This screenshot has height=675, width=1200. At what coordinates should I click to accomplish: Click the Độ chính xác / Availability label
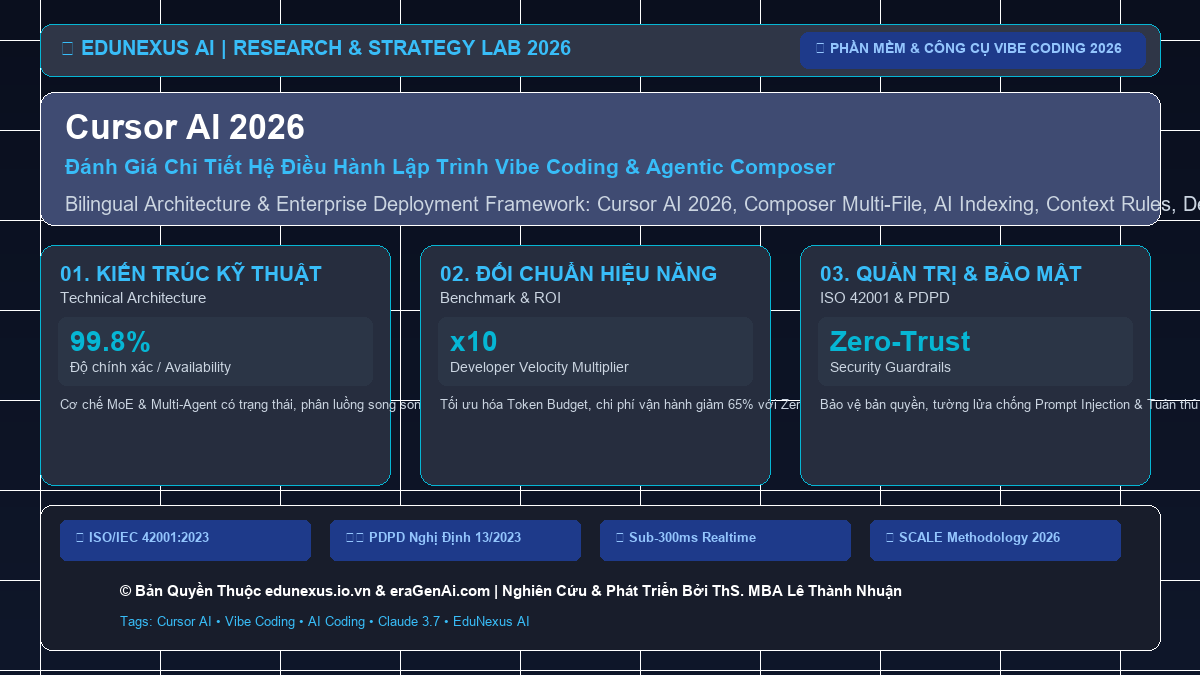(x=150, y=367)
